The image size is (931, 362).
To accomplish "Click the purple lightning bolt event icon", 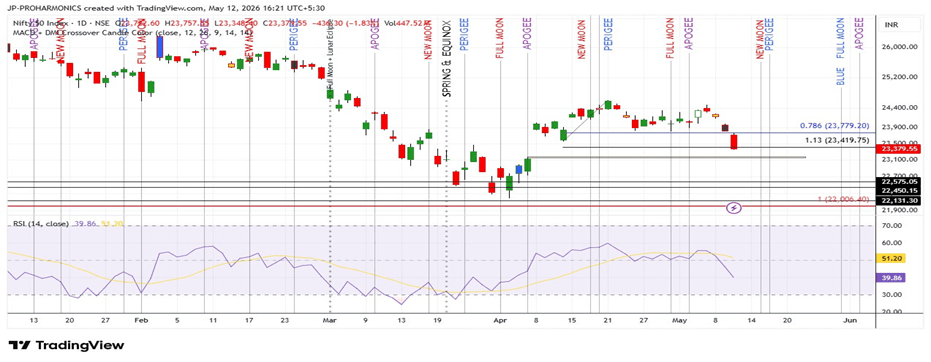I will tap(734, 208).
